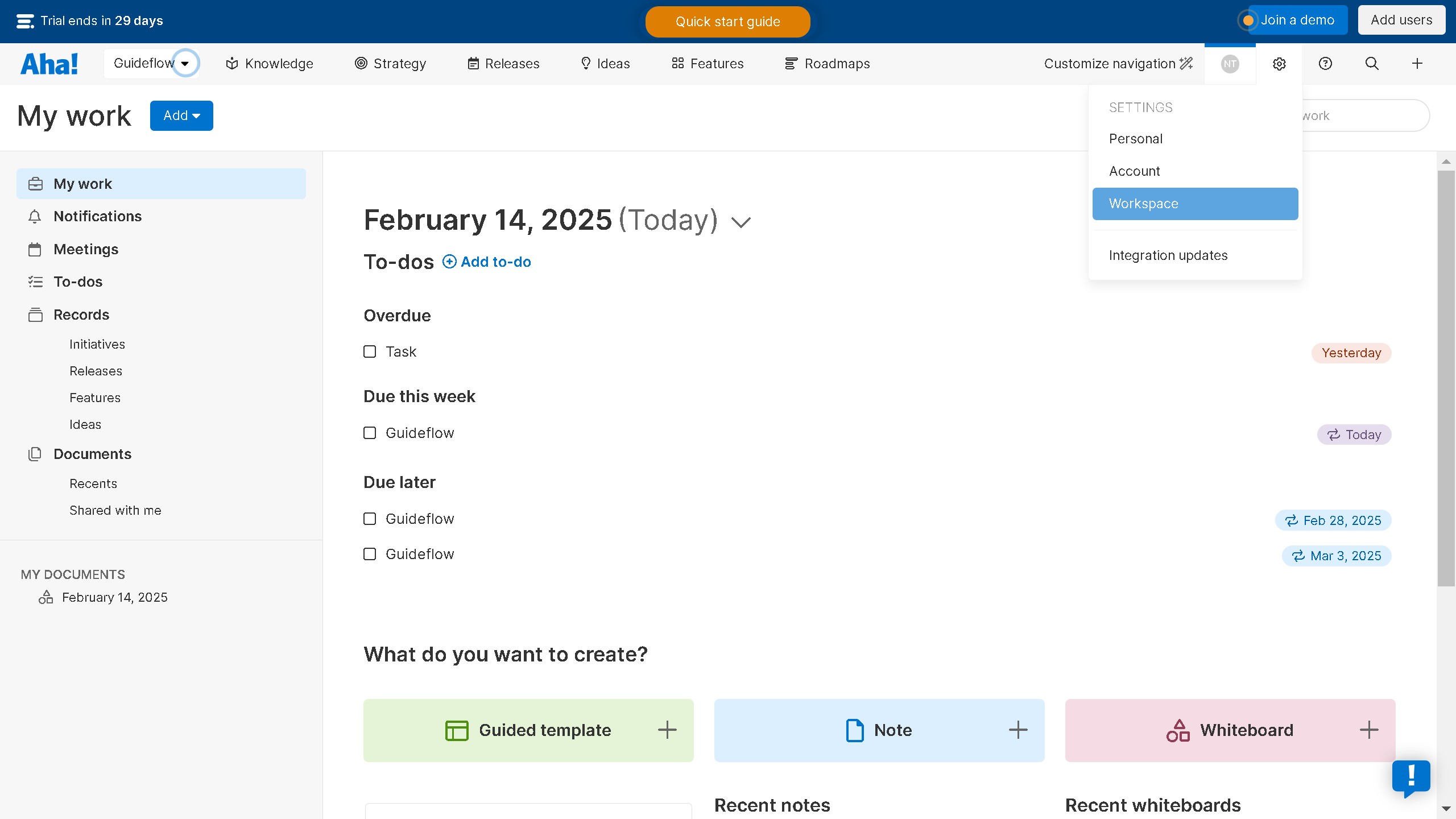Click the blue feedback exclamation bubble
Screen dimensions: 1456x819
tap(1411, 777)
